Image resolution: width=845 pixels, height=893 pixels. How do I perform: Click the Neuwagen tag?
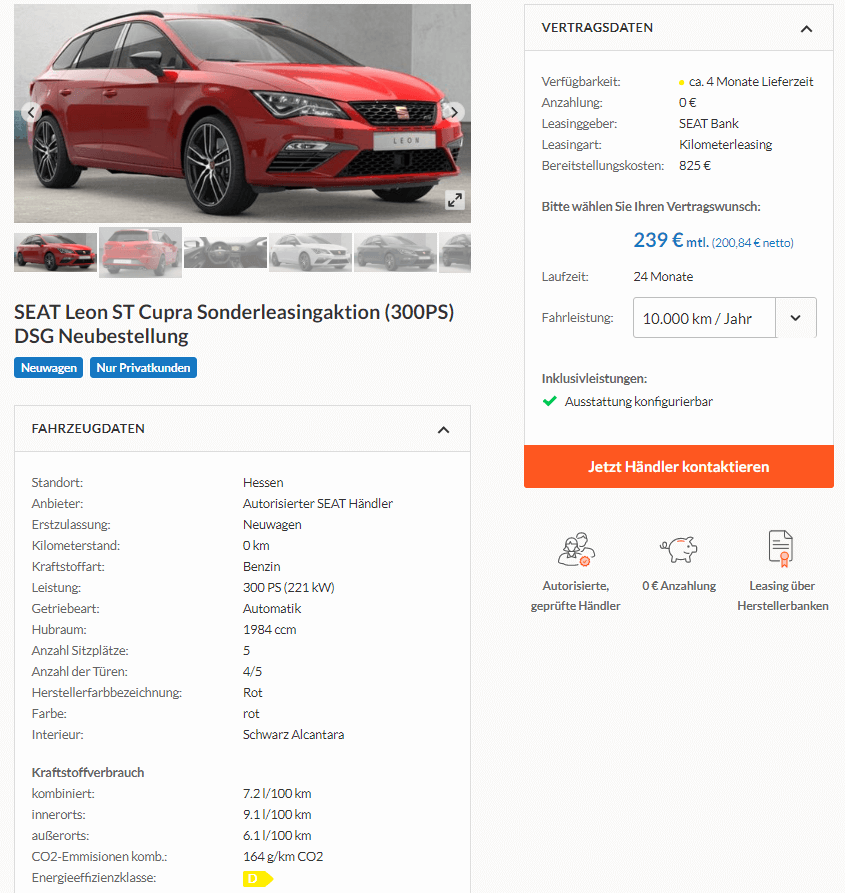coord(48,368)
